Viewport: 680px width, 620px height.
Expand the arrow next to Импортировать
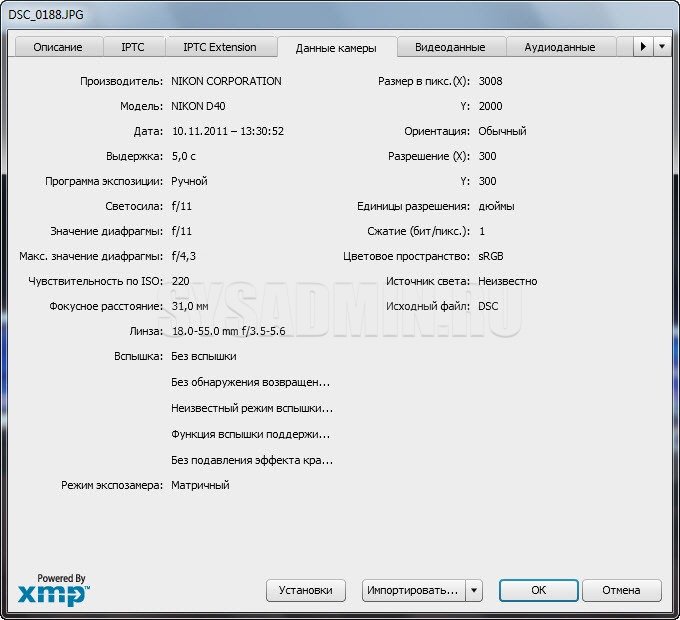pyautogui.click(x=474, y=590)
